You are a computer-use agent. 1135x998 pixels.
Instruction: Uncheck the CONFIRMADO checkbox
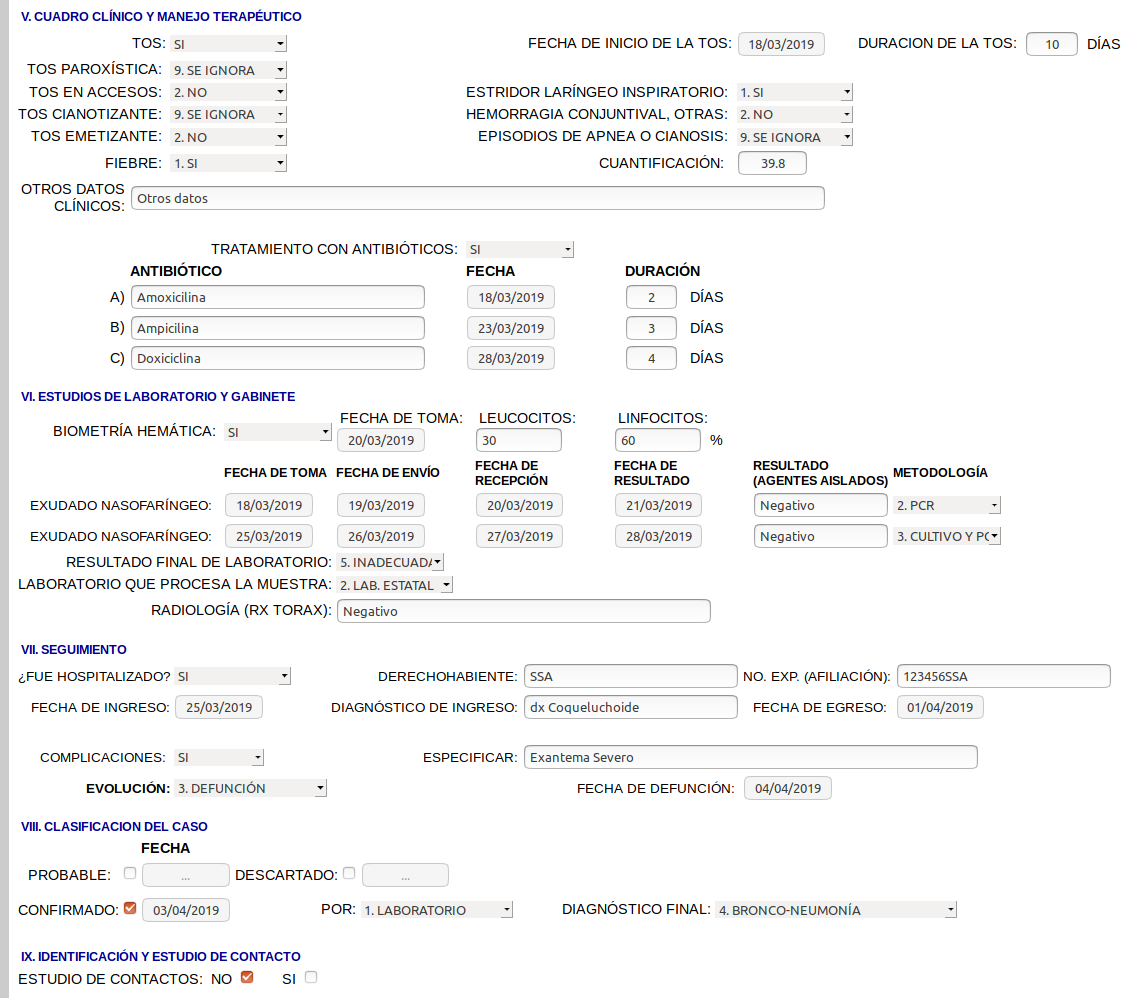(x=130, y=909)
